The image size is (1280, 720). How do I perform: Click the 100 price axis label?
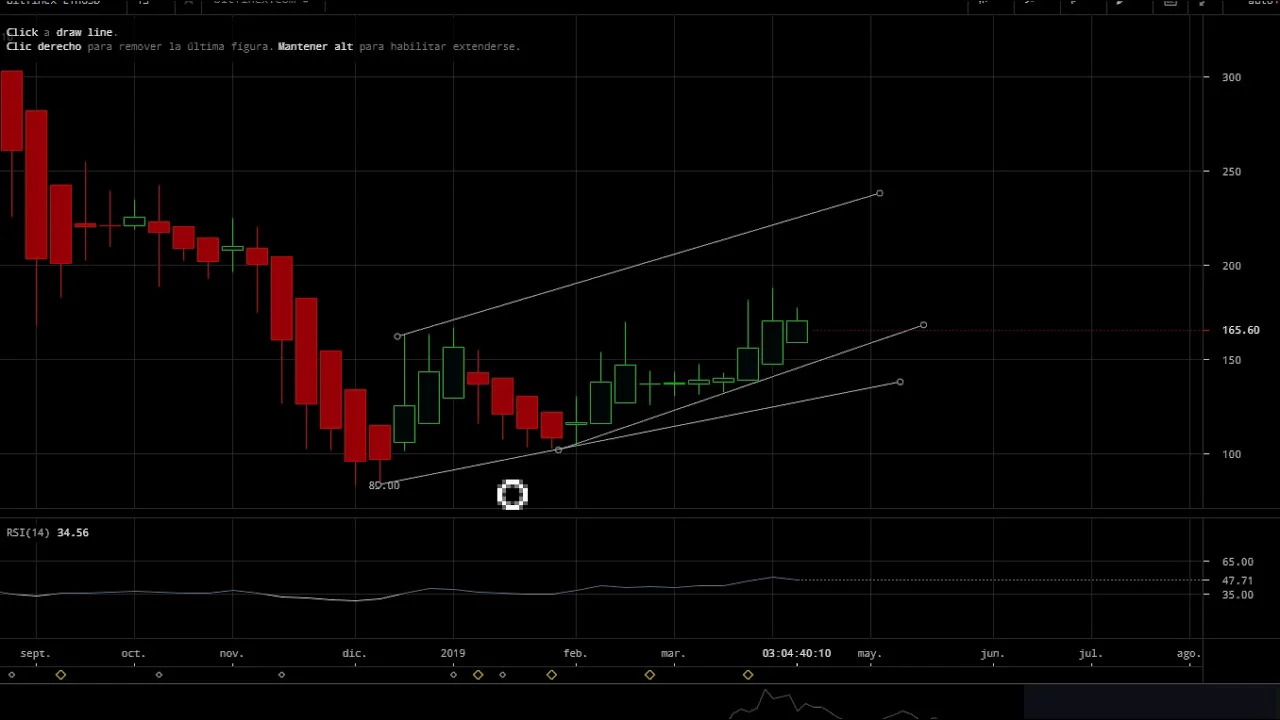pos(1231,454)
